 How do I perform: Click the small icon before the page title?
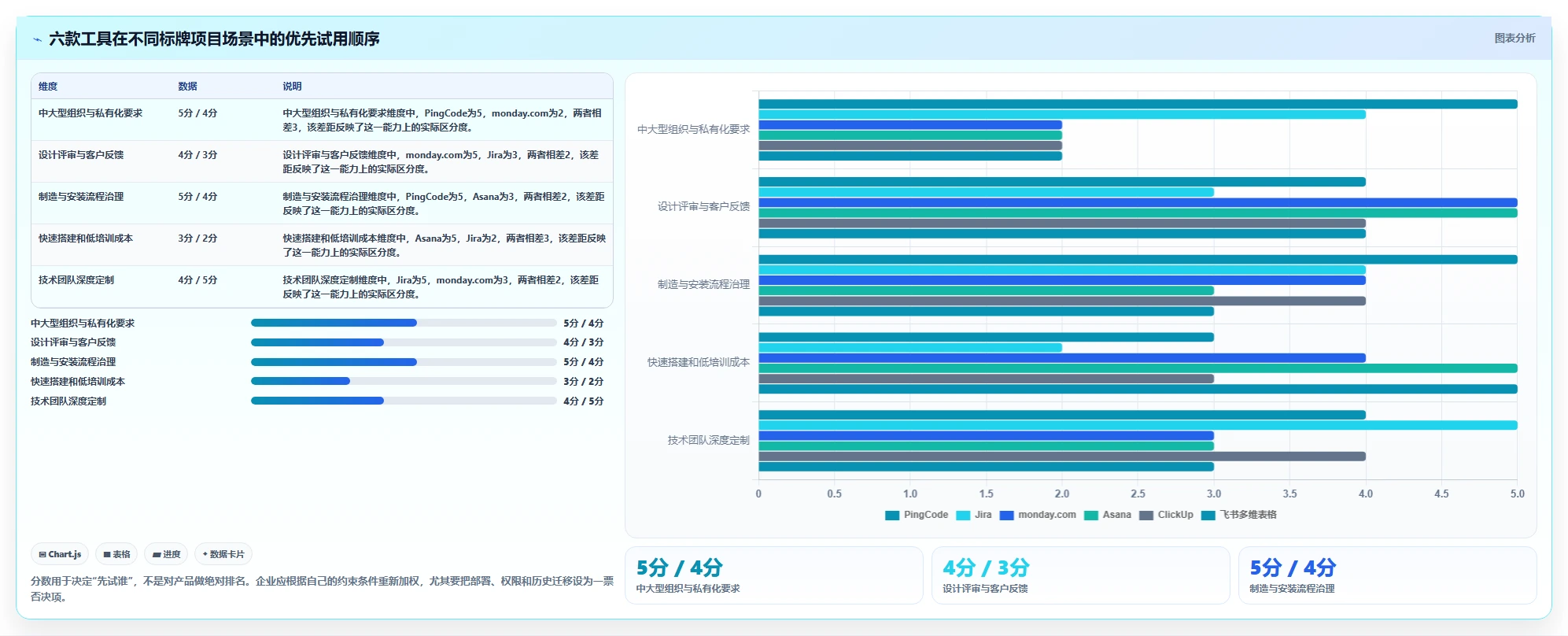pos(37,39)
